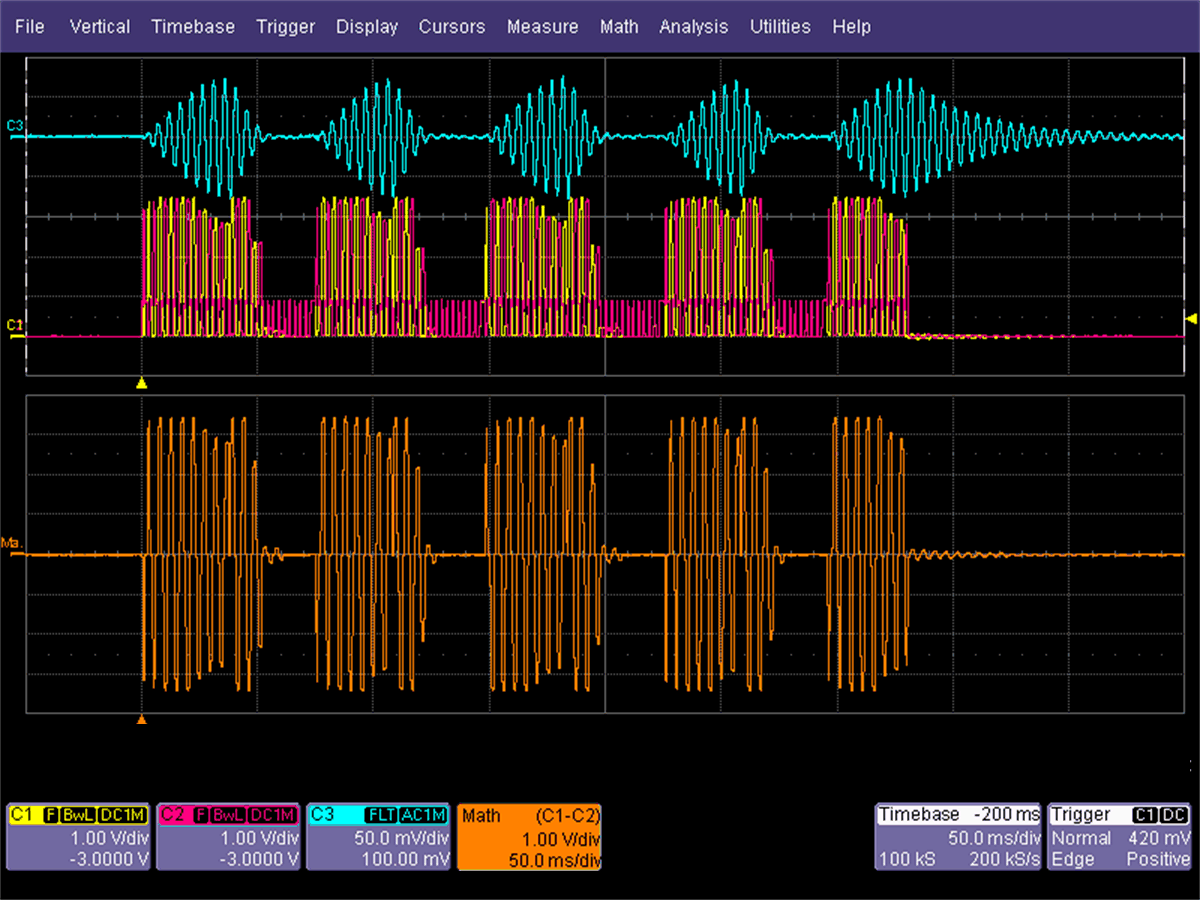Open the Vertical menu
1200x900 pixels.
tap(99, 27)
